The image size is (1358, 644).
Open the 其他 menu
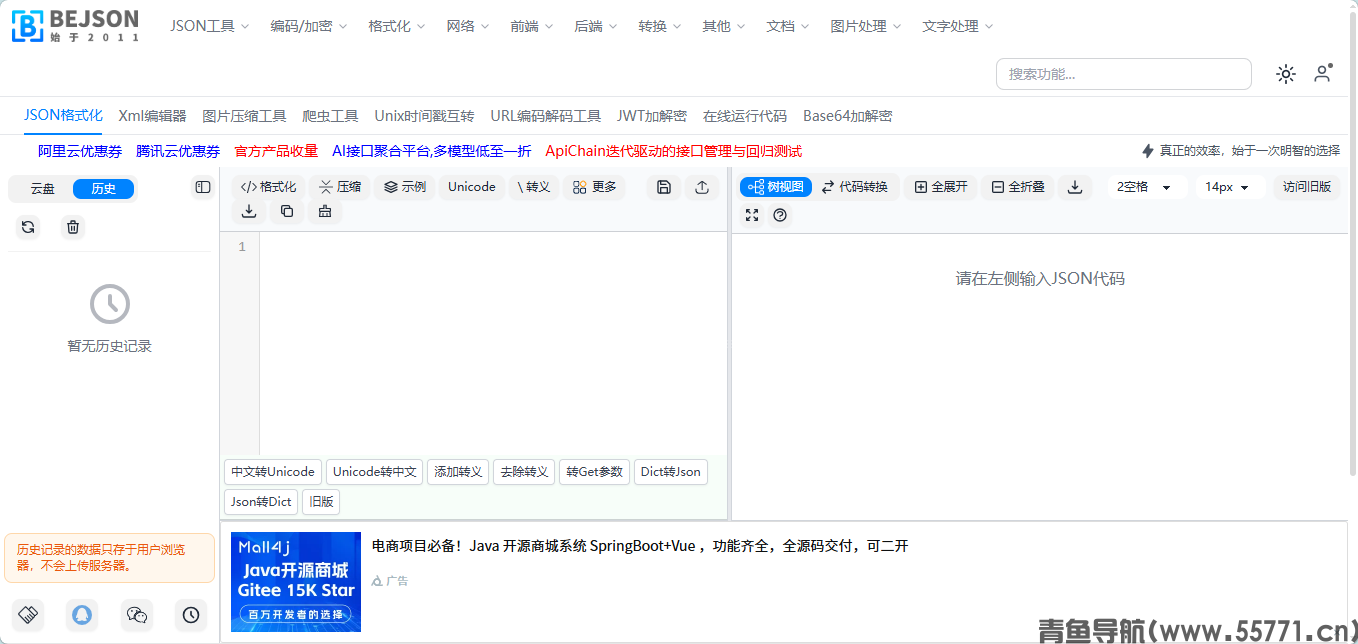pyautogui.click(x=723, y=26)
